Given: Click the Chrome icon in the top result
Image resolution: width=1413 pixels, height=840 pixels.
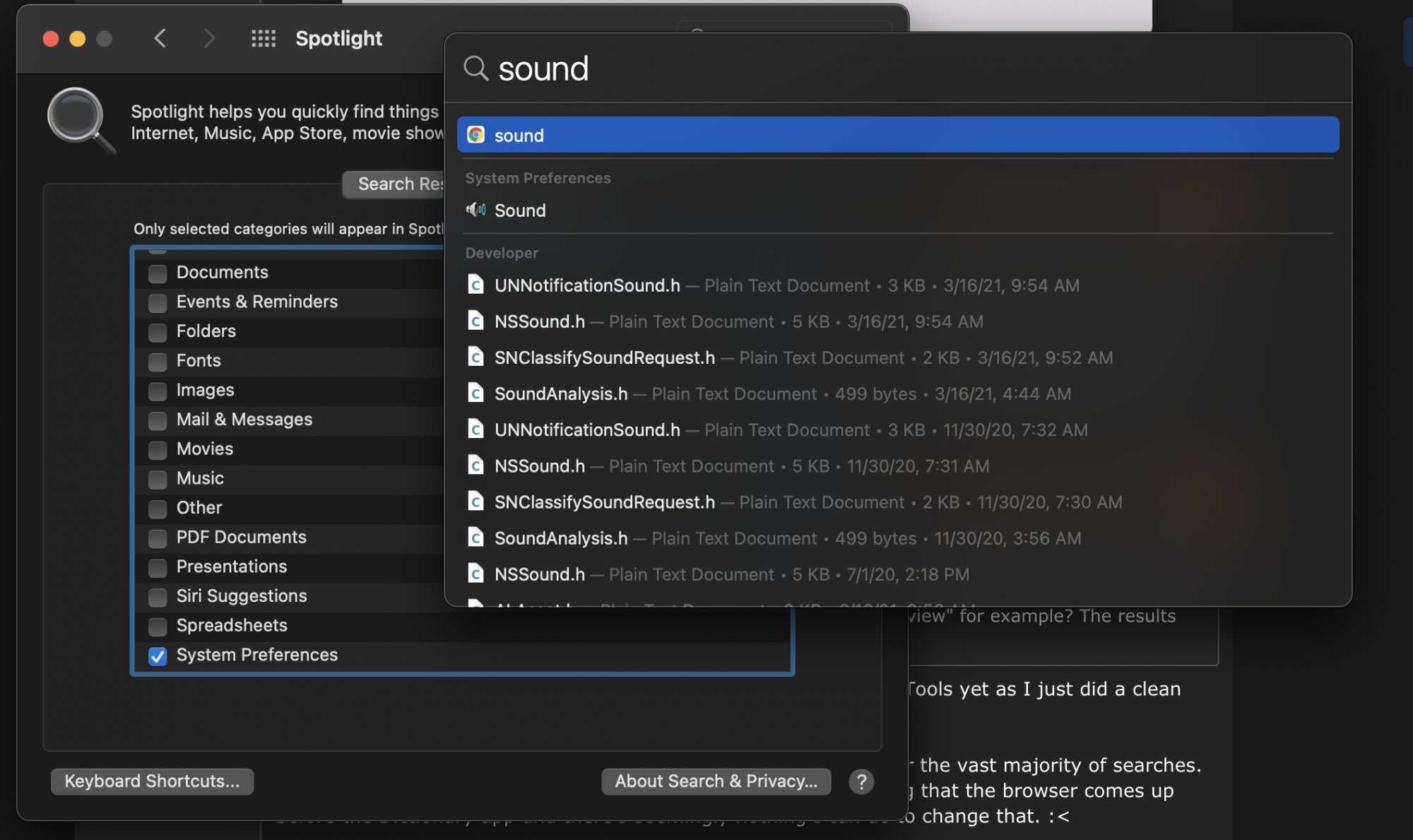Looking at the screenshot, I should (x=475, y=135).
